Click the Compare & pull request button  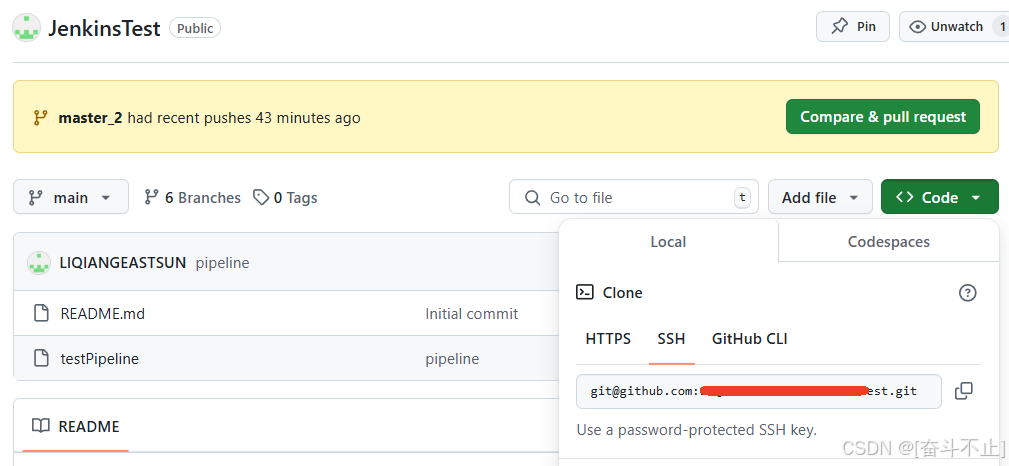tap(883, 116)
